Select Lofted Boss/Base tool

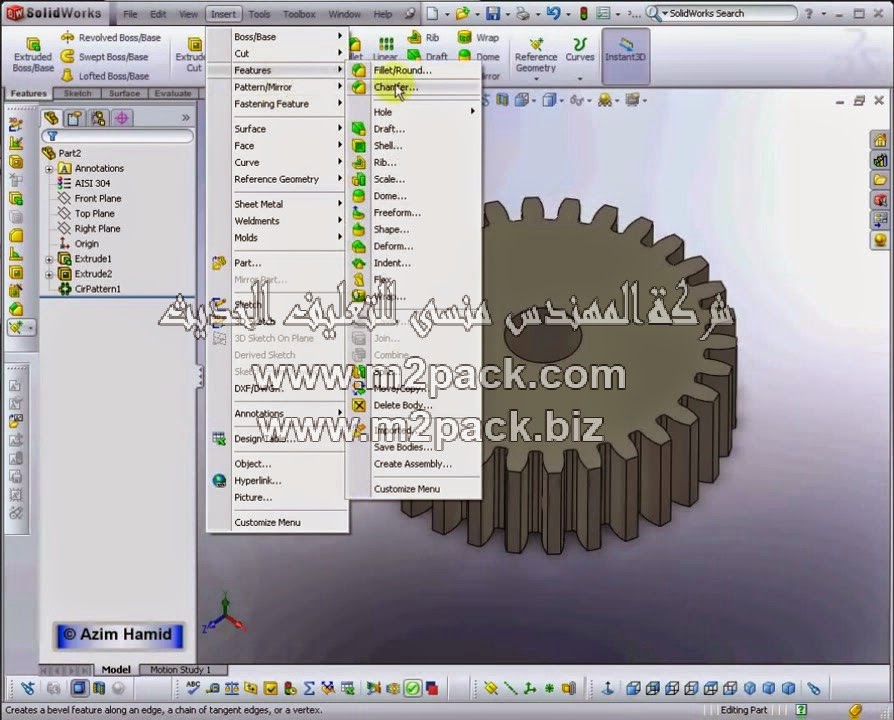tap(105, 76)
